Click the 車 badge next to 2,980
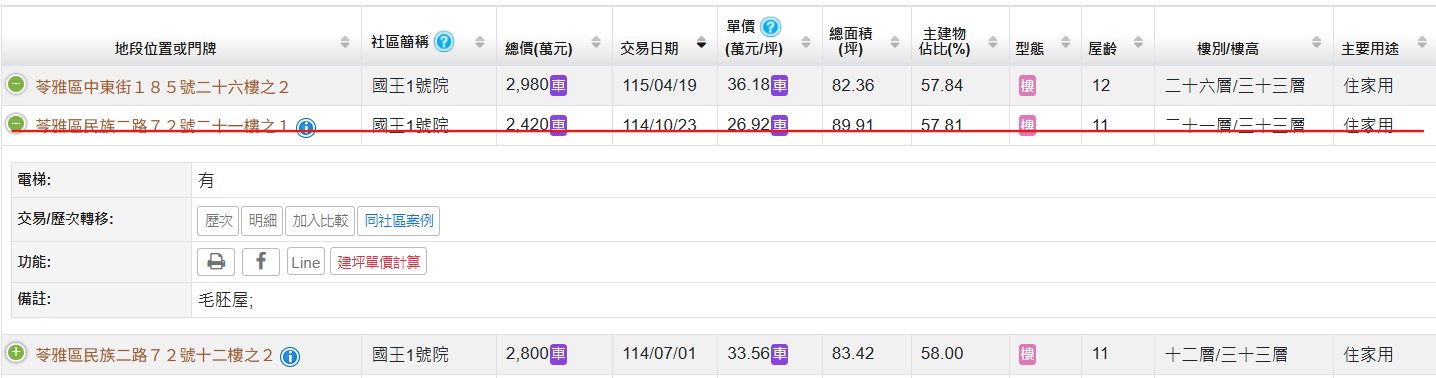The image size is (1436, 378). (559, 86)
